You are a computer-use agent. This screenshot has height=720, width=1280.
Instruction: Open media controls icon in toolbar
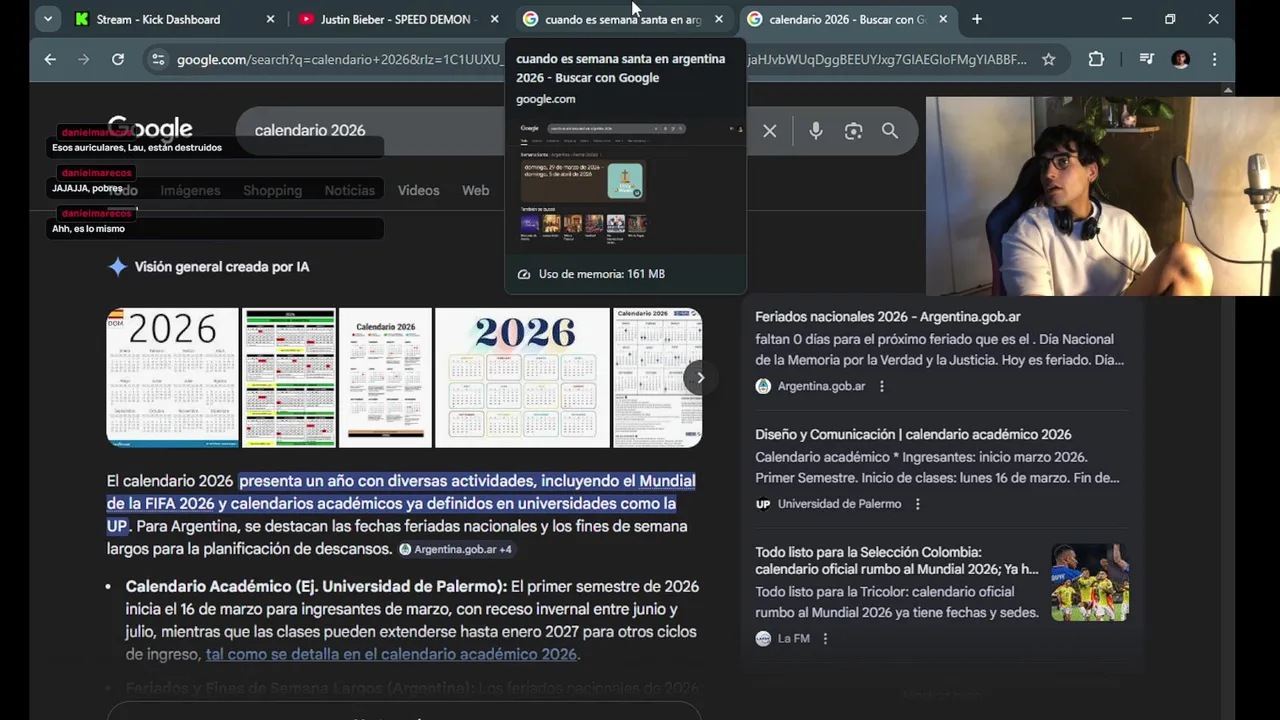[x=1146, y=60]
